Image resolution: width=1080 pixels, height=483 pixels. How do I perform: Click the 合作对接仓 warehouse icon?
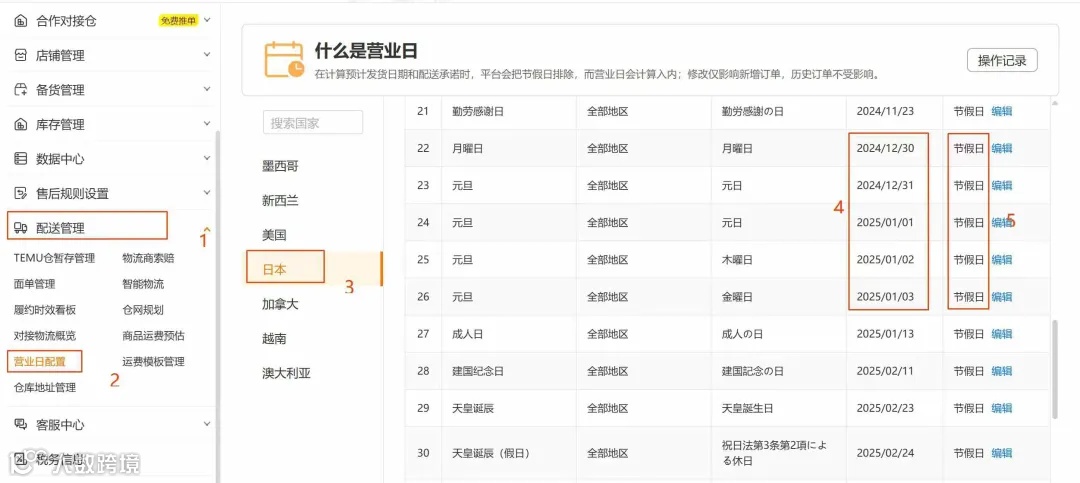pos(21,21)
